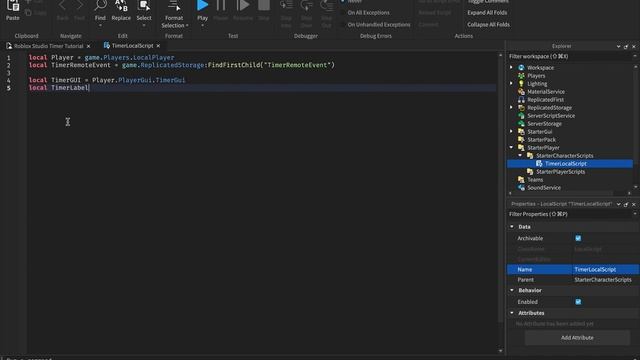Viewport: 640px width, 360px height.
Task: Click the Teams service icon
Action: [521, 180]
